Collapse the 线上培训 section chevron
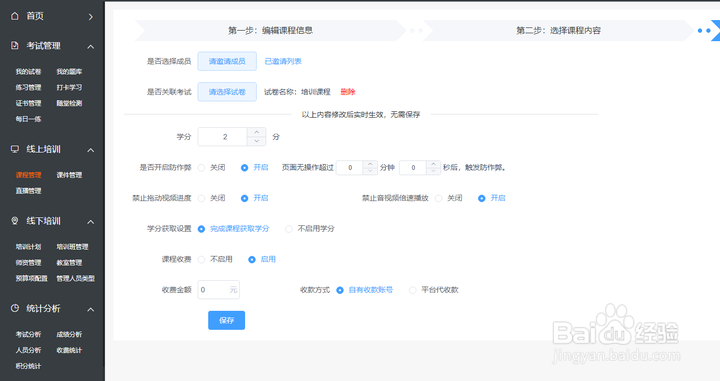This screenshot has width=720, height=381. (x=90, y=150)
